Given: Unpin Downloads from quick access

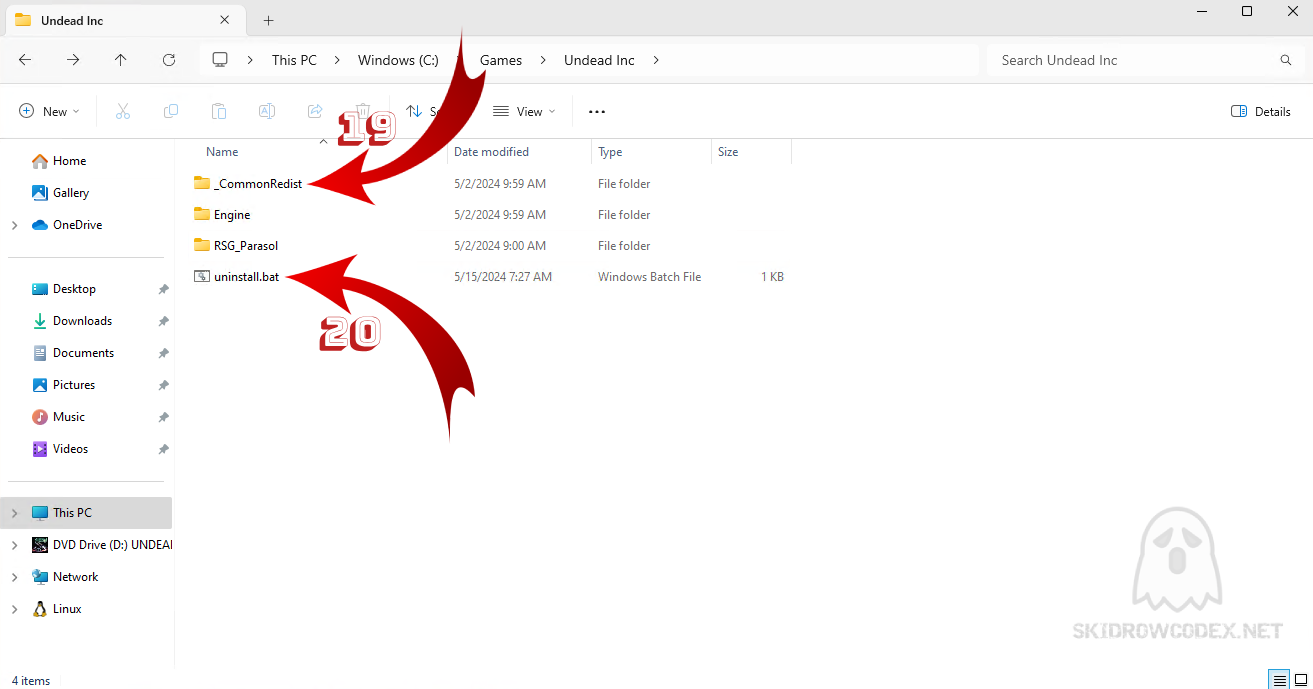Looking at the screenshot, I should (163, 321).
